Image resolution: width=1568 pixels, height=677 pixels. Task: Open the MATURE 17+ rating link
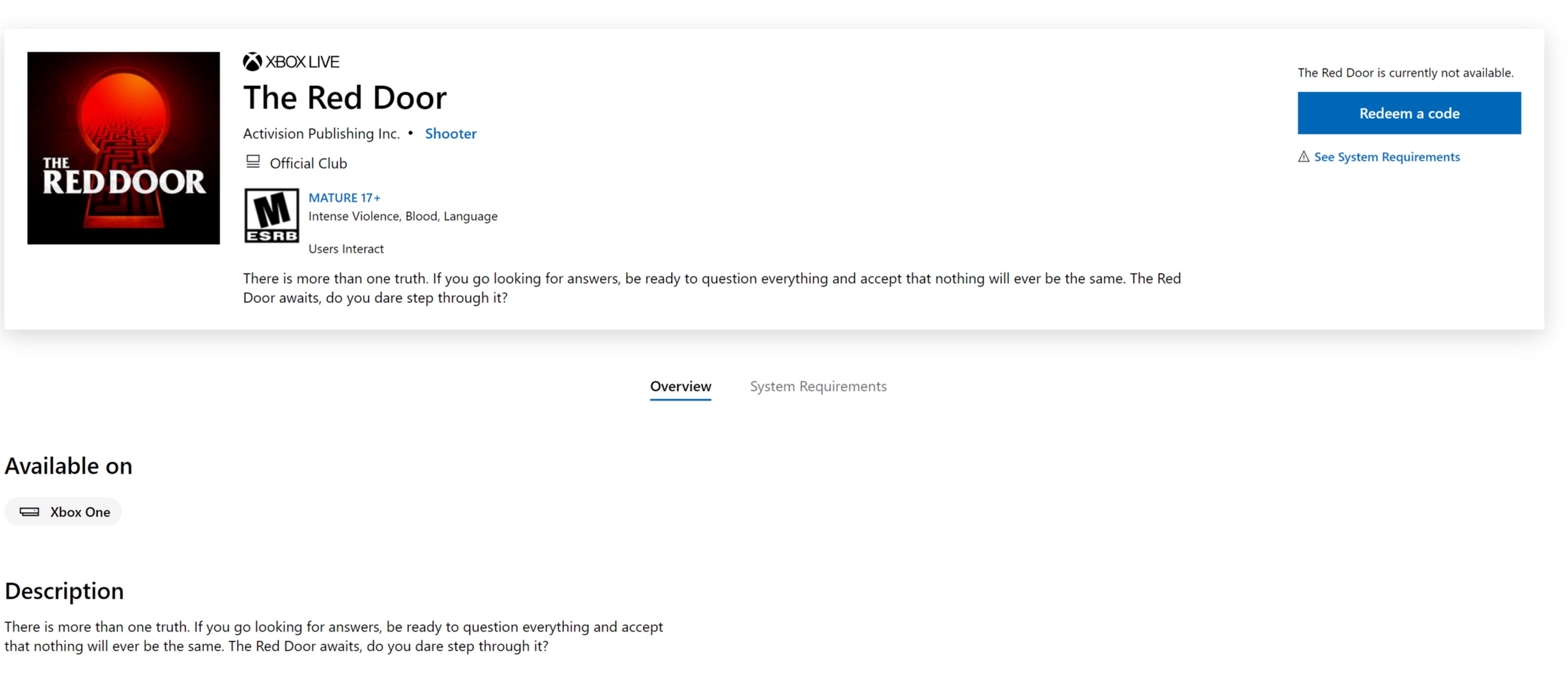(x=344, y=198)
